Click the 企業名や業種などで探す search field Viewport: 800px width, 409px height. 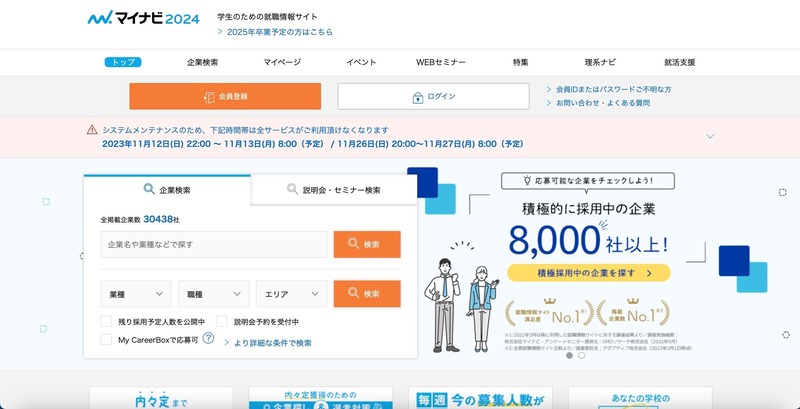(213, 244)
